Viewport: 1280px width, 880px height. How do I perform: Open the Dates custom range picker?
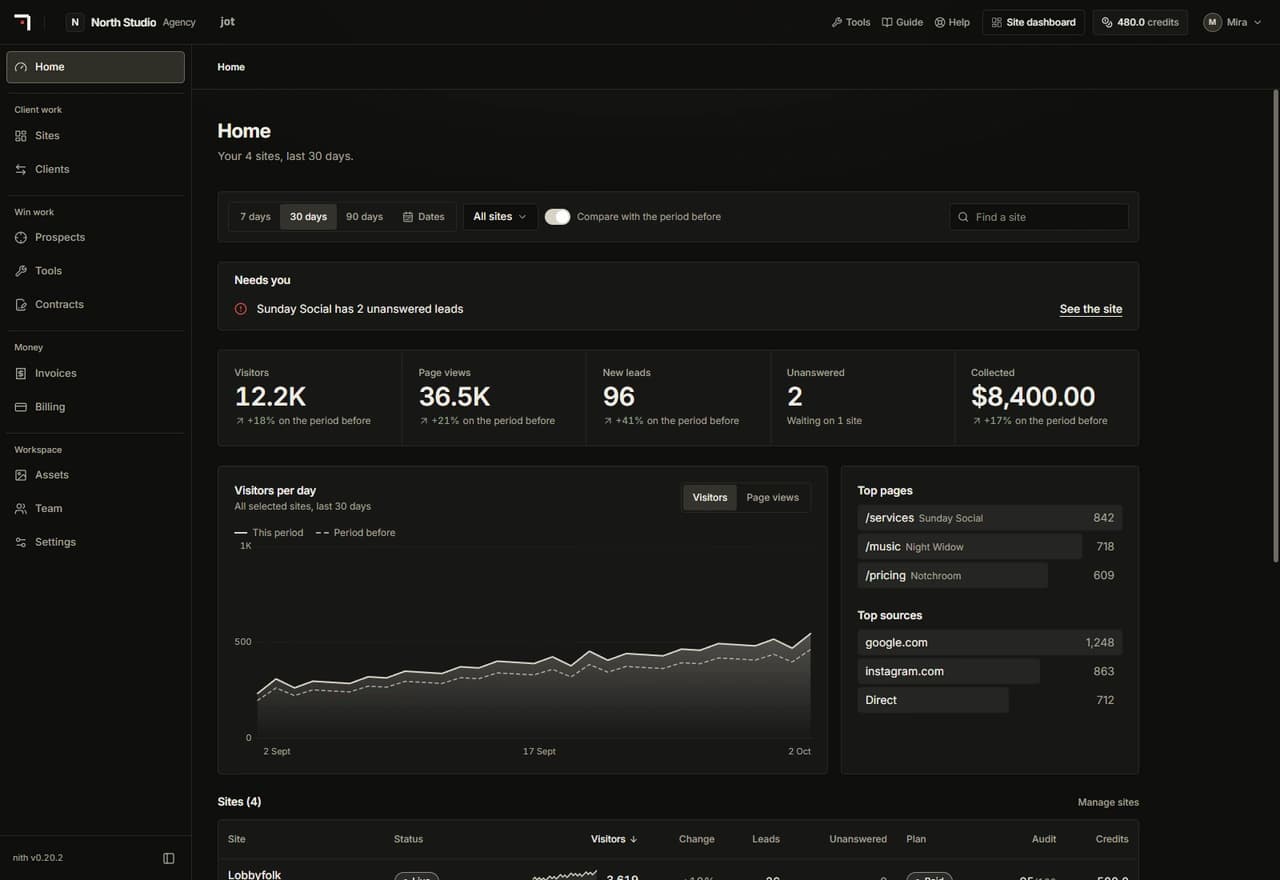pyautogui.click(x=424, y=217)
